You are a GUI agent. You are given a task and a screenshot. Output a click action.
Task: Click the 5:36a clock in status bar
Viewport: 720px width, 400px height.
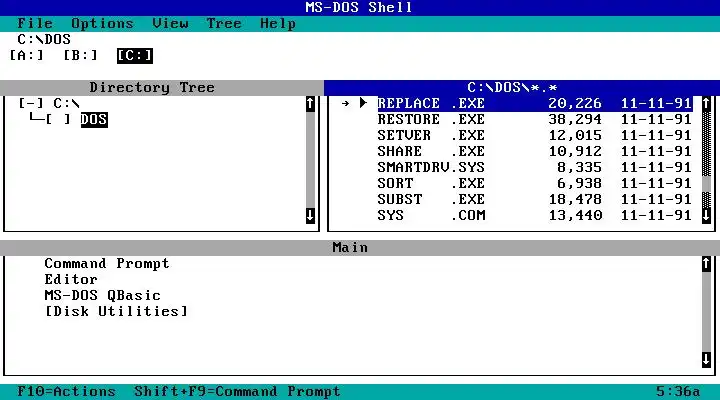click(x=678, y=391)
